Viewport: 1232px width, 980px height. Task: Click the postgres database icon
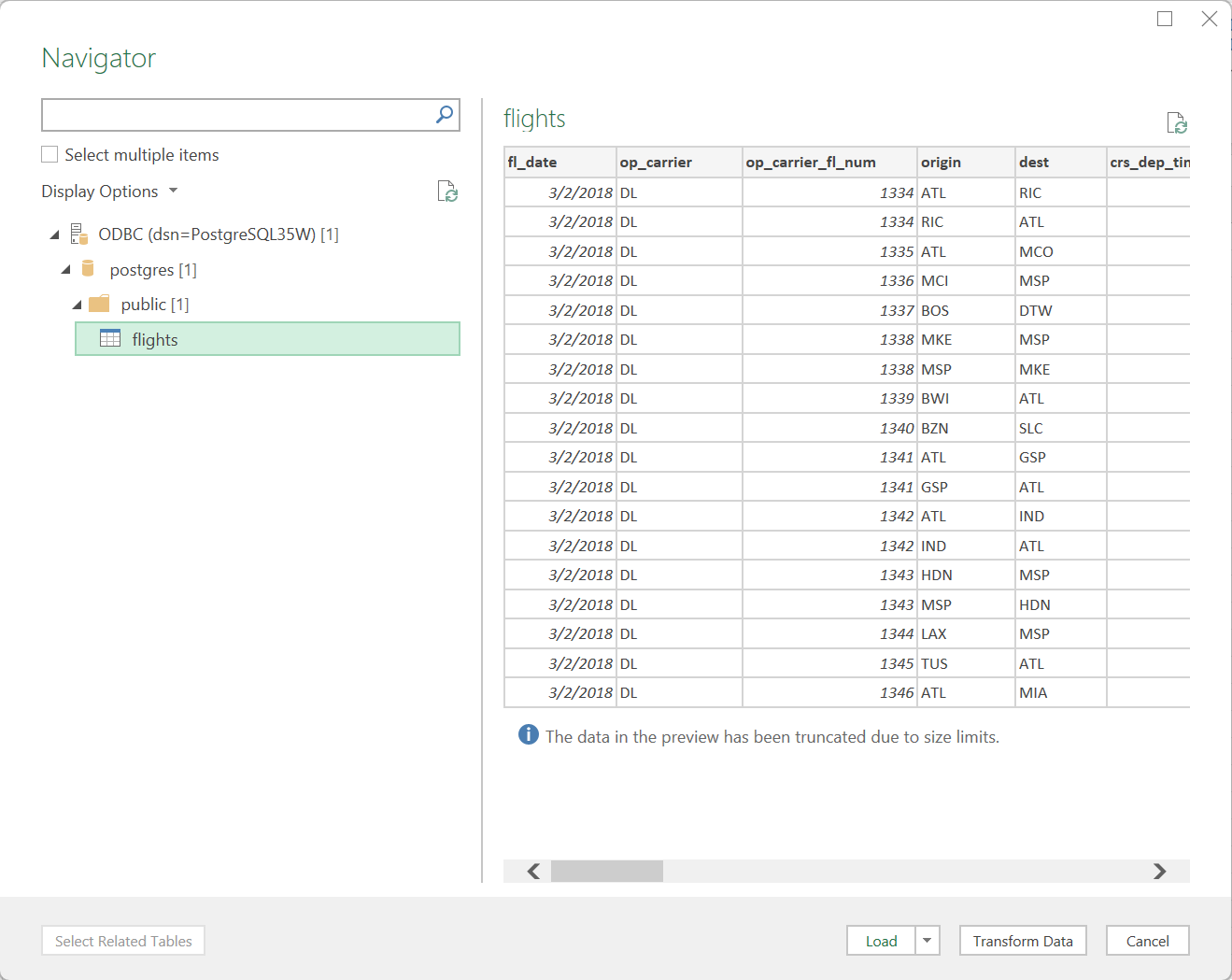point(87,268)
